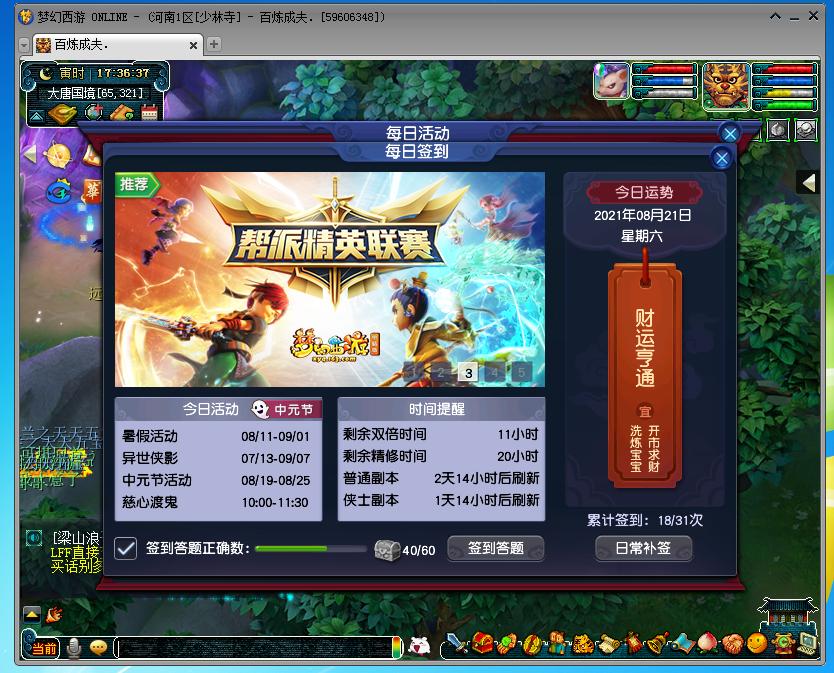Viewport: 834px width, 673px height.
Task: Collapse the minimap panel arrow
Action: pos(36,115)
